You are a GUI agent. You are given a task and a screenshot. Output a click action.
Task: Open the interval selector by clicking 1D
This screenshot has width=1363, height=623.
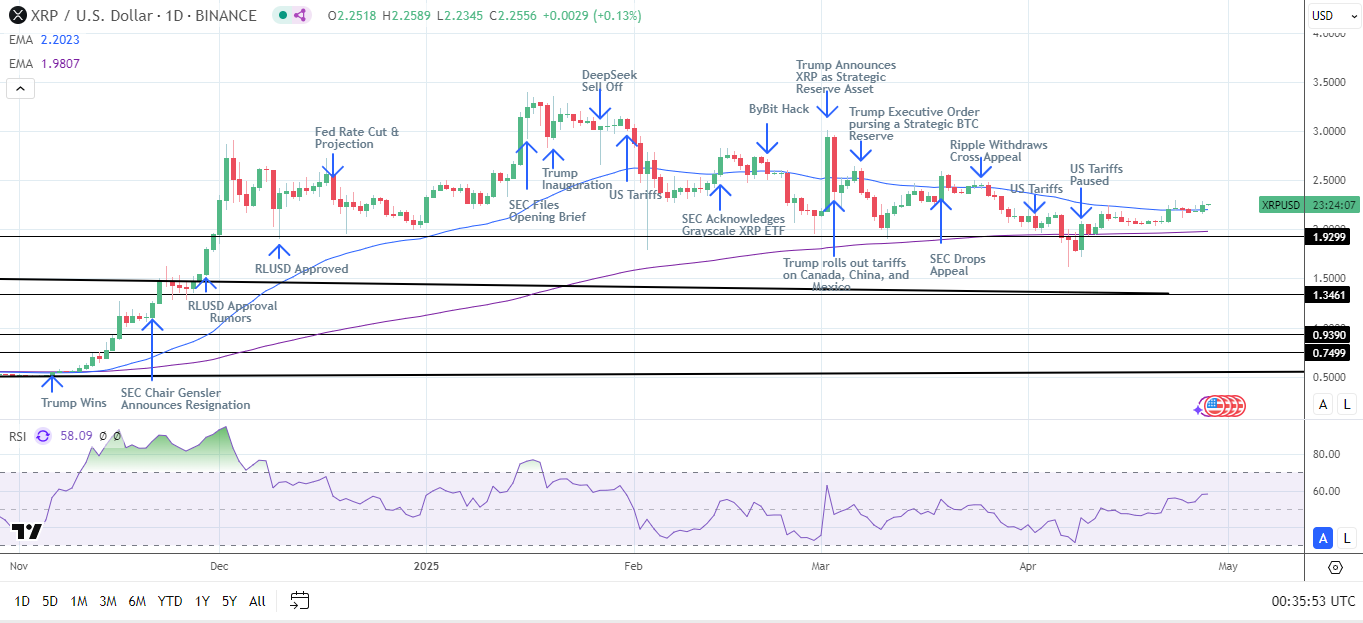[22, 601]
